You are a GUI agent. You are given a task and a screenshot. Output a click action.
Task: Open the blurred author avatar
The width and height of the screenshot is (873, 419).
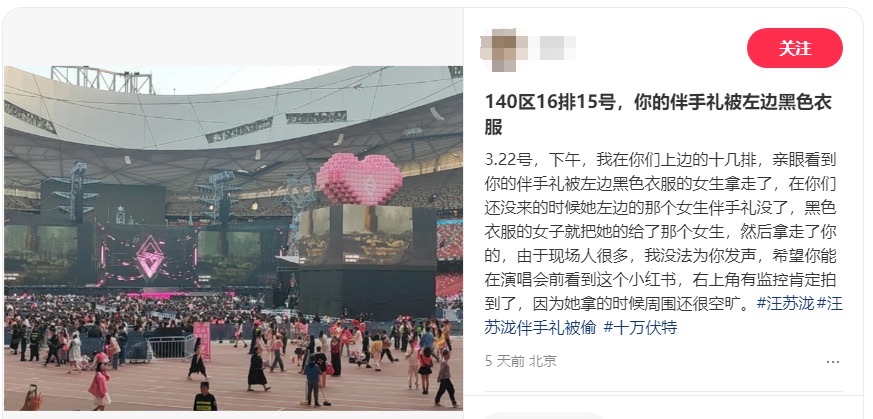(x=503, y=50)
